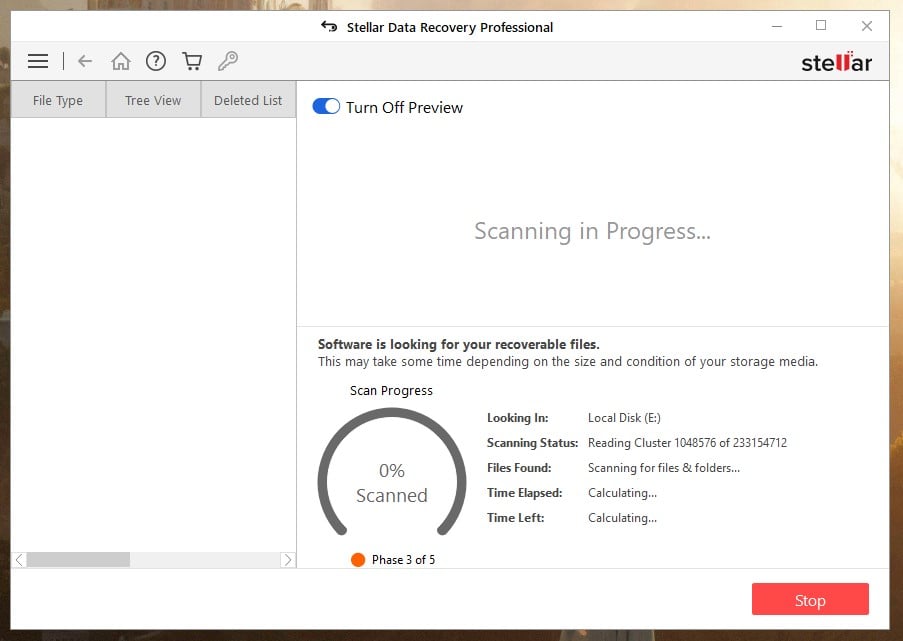Open Help via question mark icon
The width and height of the screenshot is (903, 641).
click(156, 60)
